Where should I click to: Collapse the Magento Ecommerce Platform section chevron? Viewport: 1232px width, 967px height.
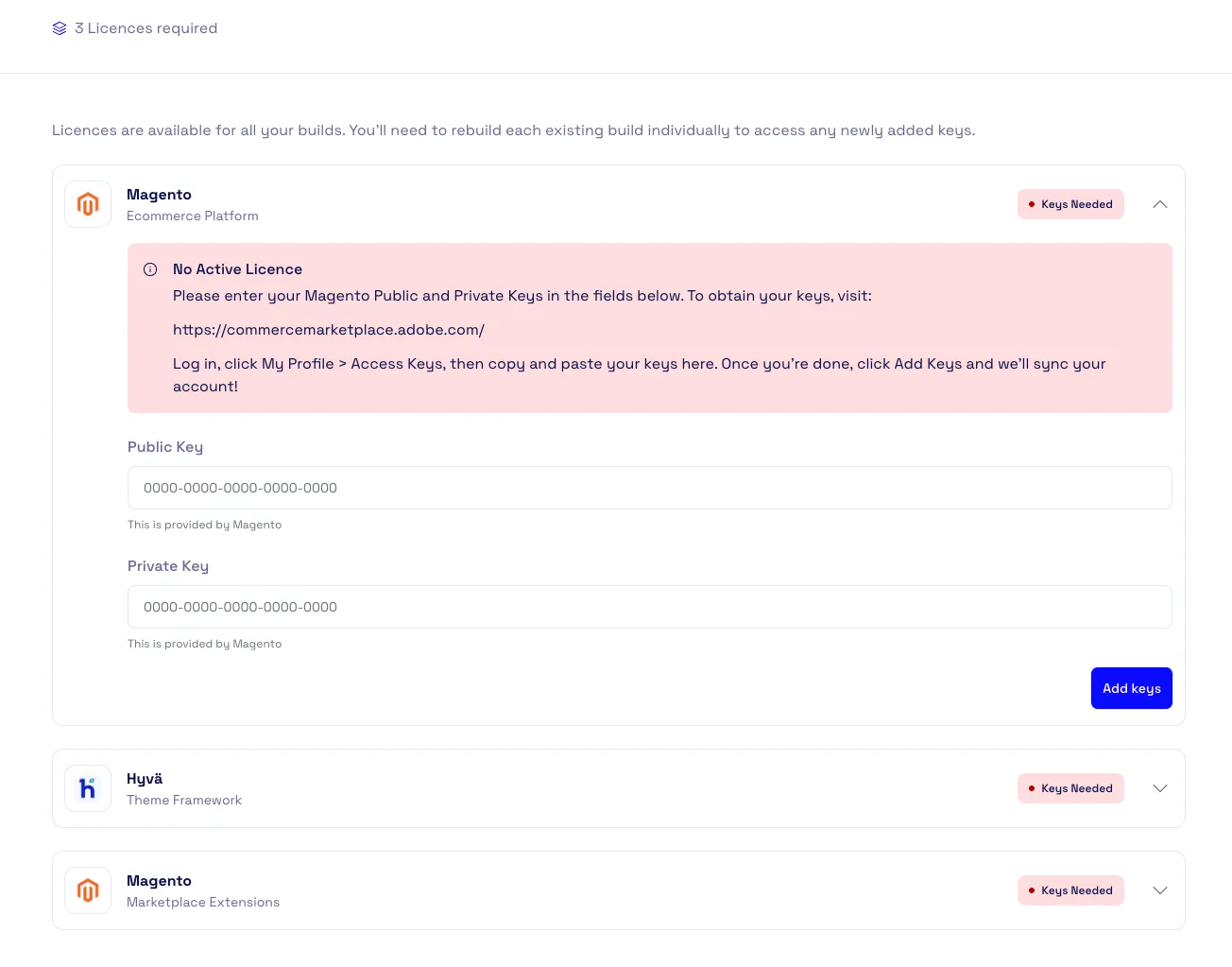(1160, 204)
